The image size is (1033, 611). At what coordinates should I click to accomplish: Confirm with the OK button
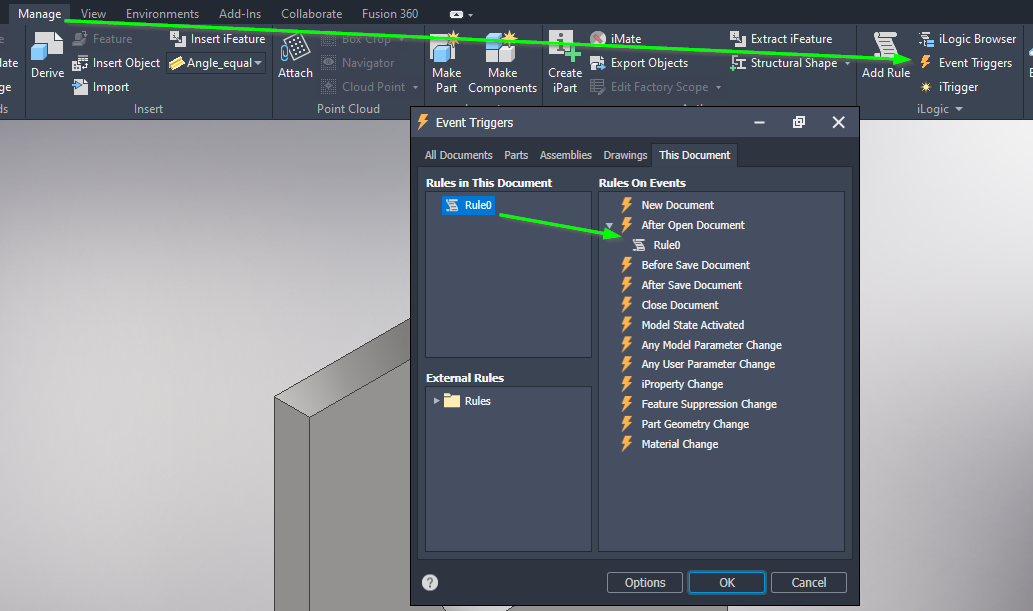click(726, 582)
